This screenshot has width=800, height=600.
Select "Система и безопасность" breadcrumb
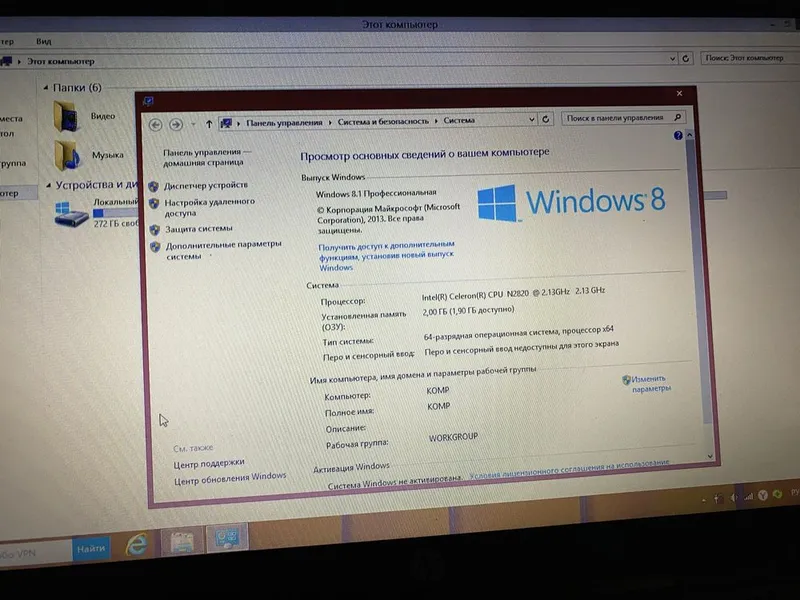383,121
